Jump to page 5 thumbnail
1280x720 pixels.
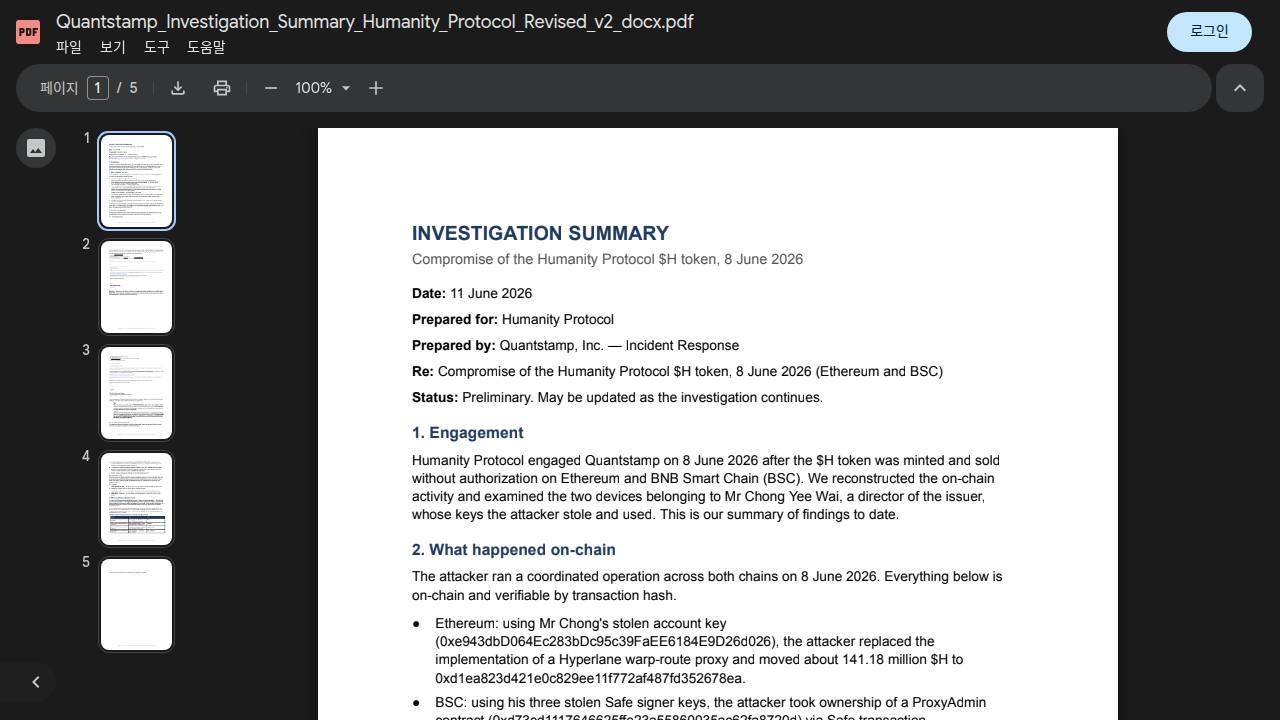coord(137,605)
